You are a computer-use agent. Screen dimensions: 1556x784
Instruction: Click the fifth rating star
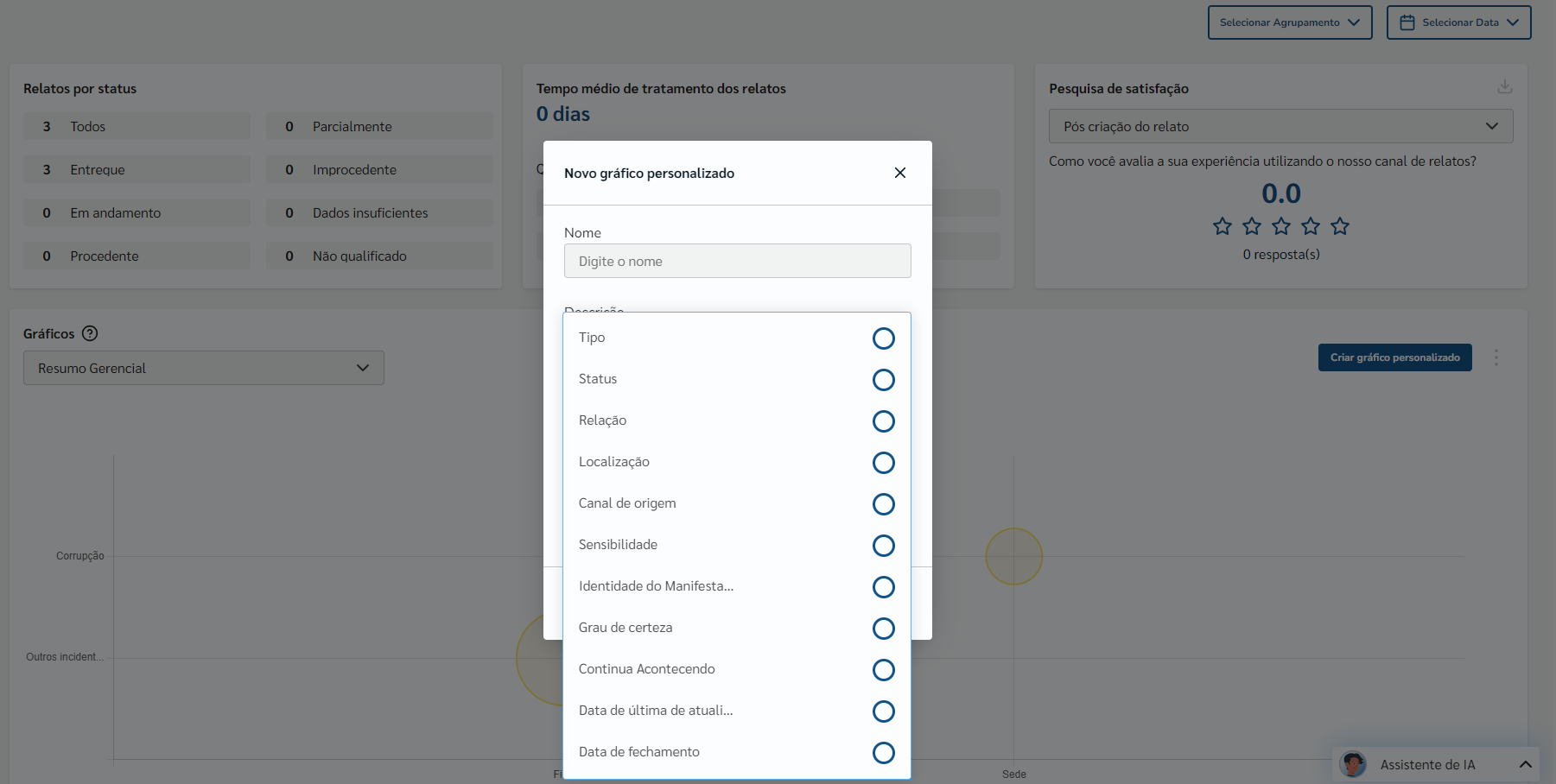tap(1340, 226)
